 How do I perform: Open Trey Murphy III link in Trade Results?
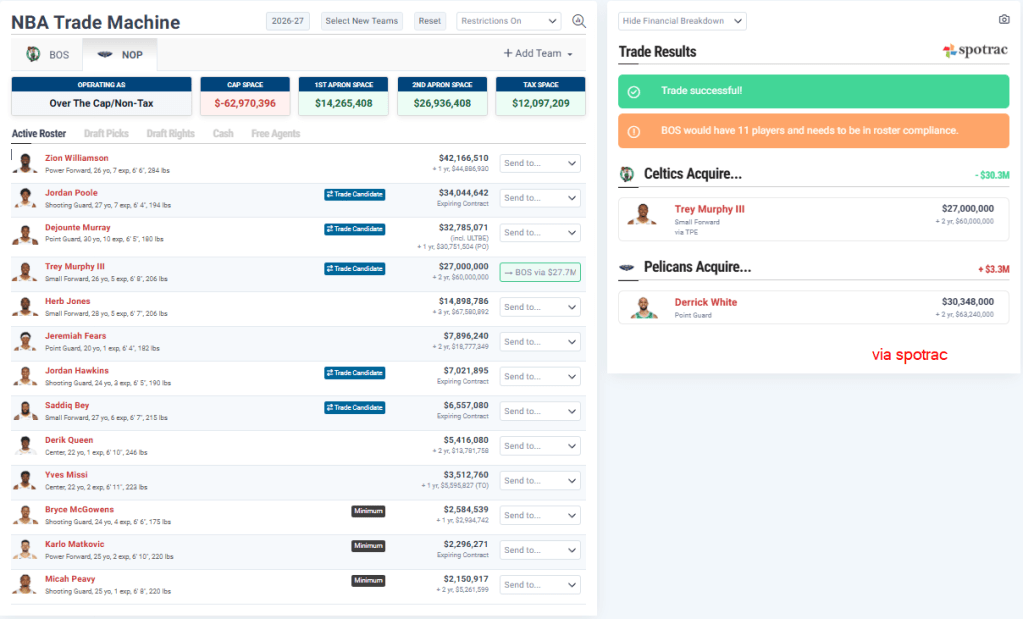point(709,209)
